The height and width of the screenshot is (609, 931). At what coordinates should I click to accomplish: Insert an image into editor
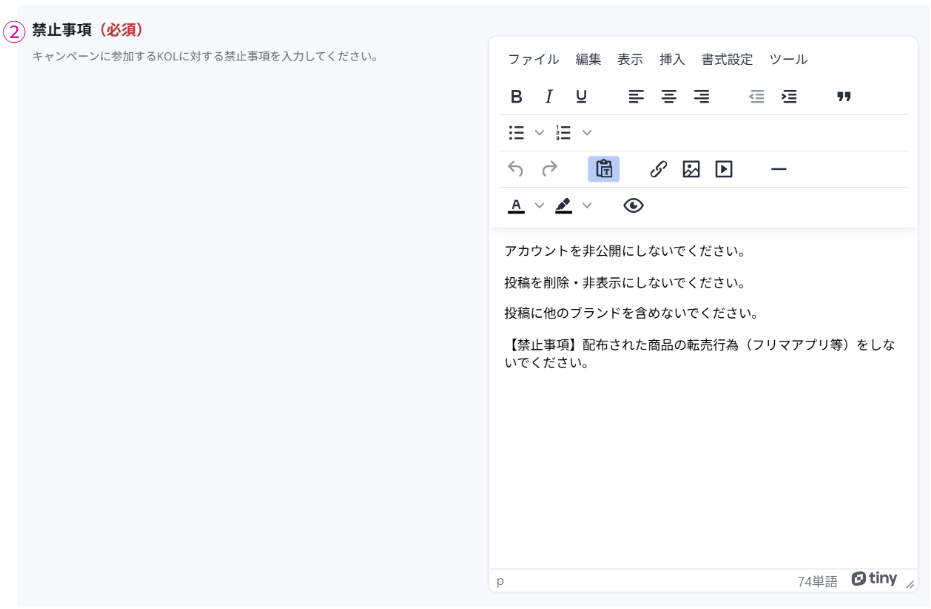click(691, 169)
